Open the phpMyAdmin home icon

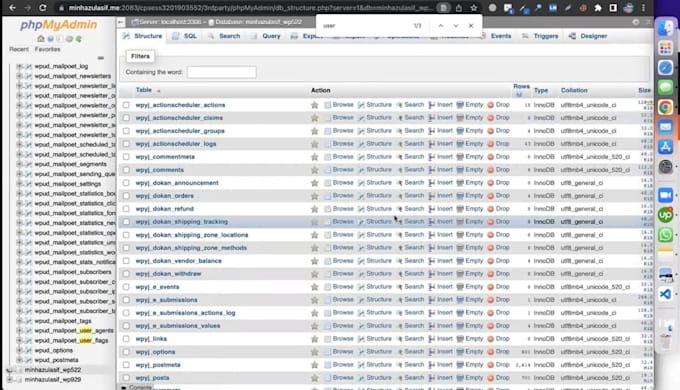[x=41, y=39]
